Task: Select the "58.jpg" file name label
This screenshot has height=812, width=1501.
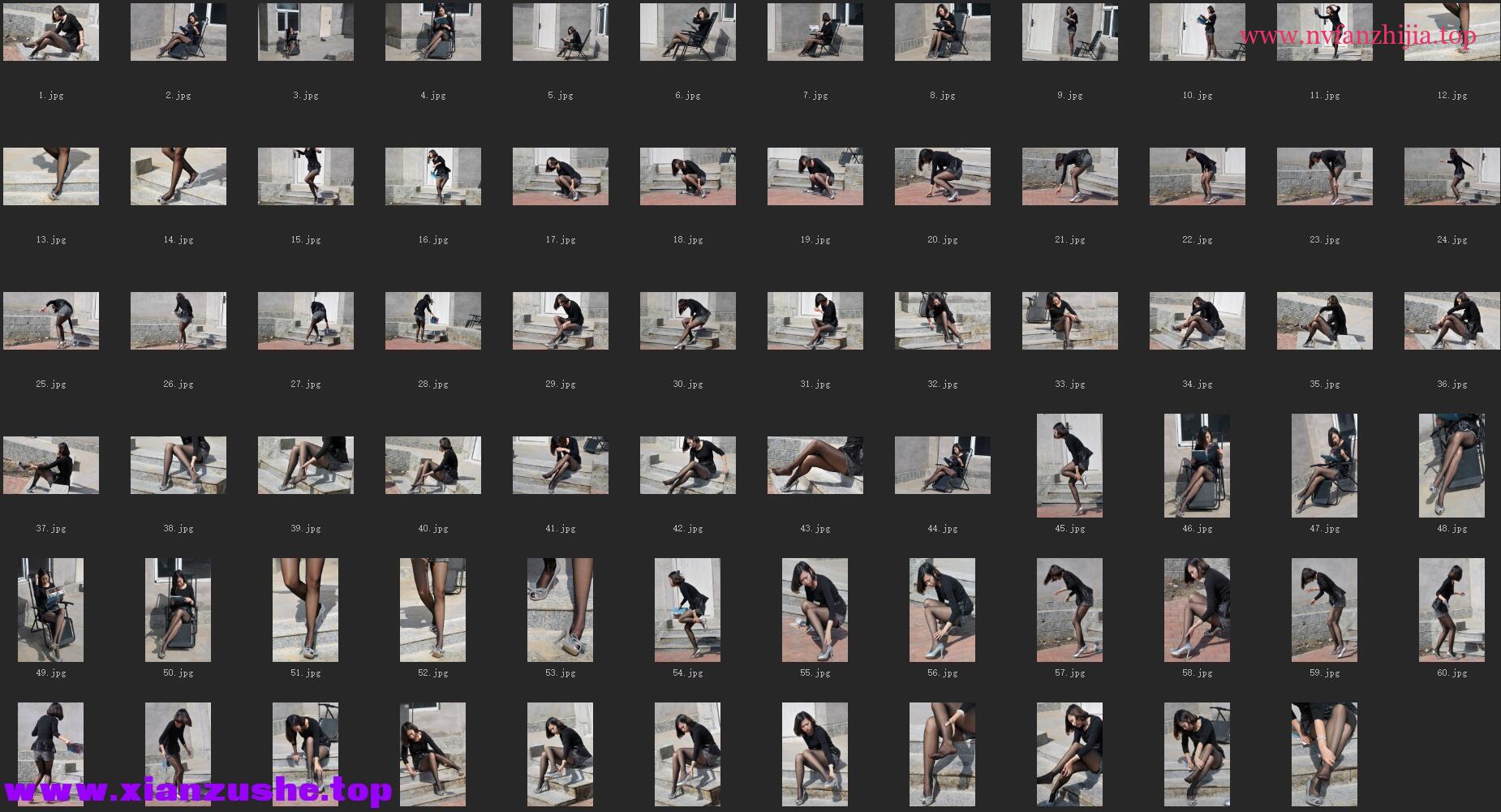Action: pyautogui.click(x=1198, y=673)
